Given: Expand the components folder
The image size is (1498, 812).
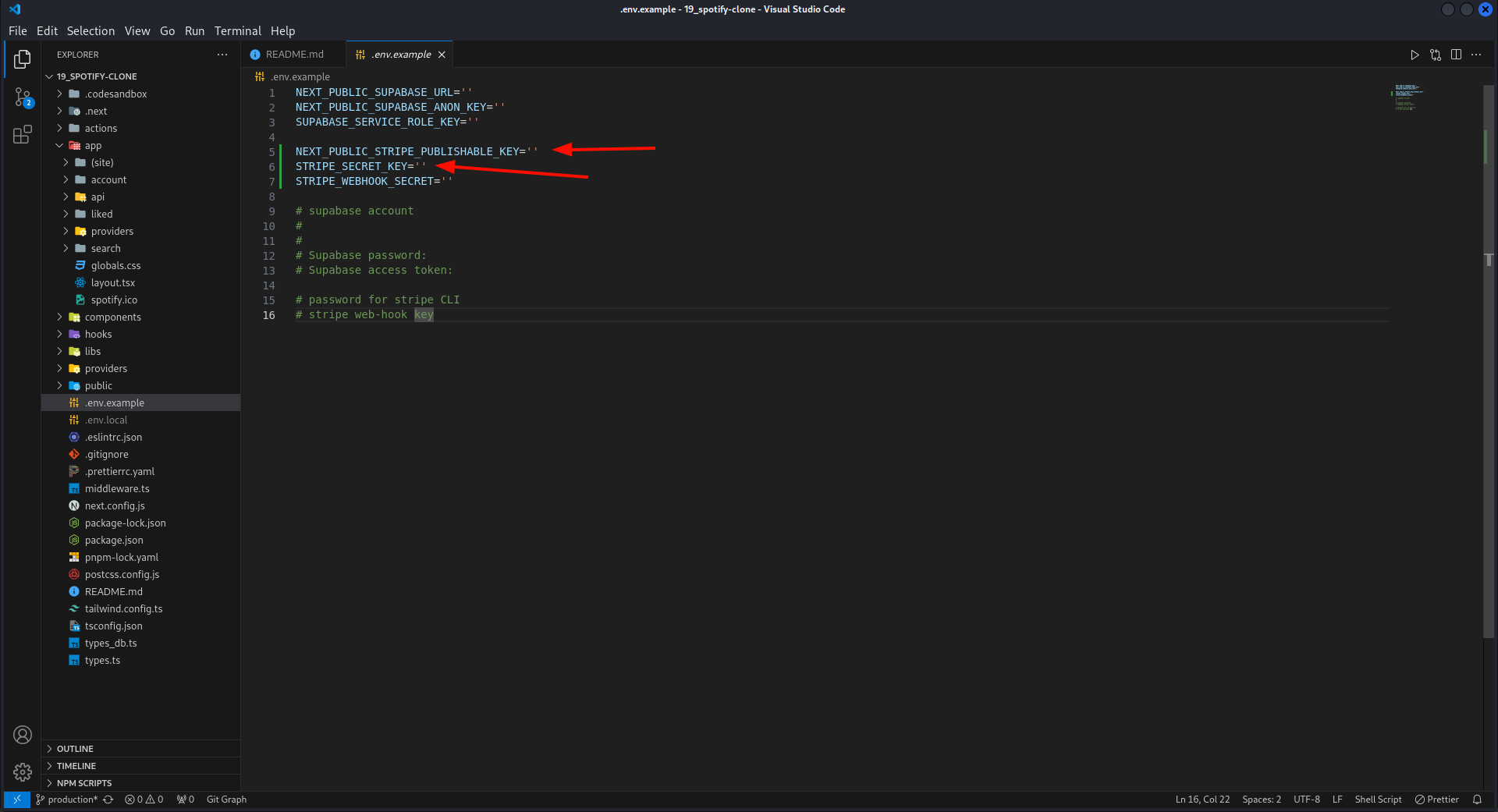Looking at the screenshot, I should point(140,317).
